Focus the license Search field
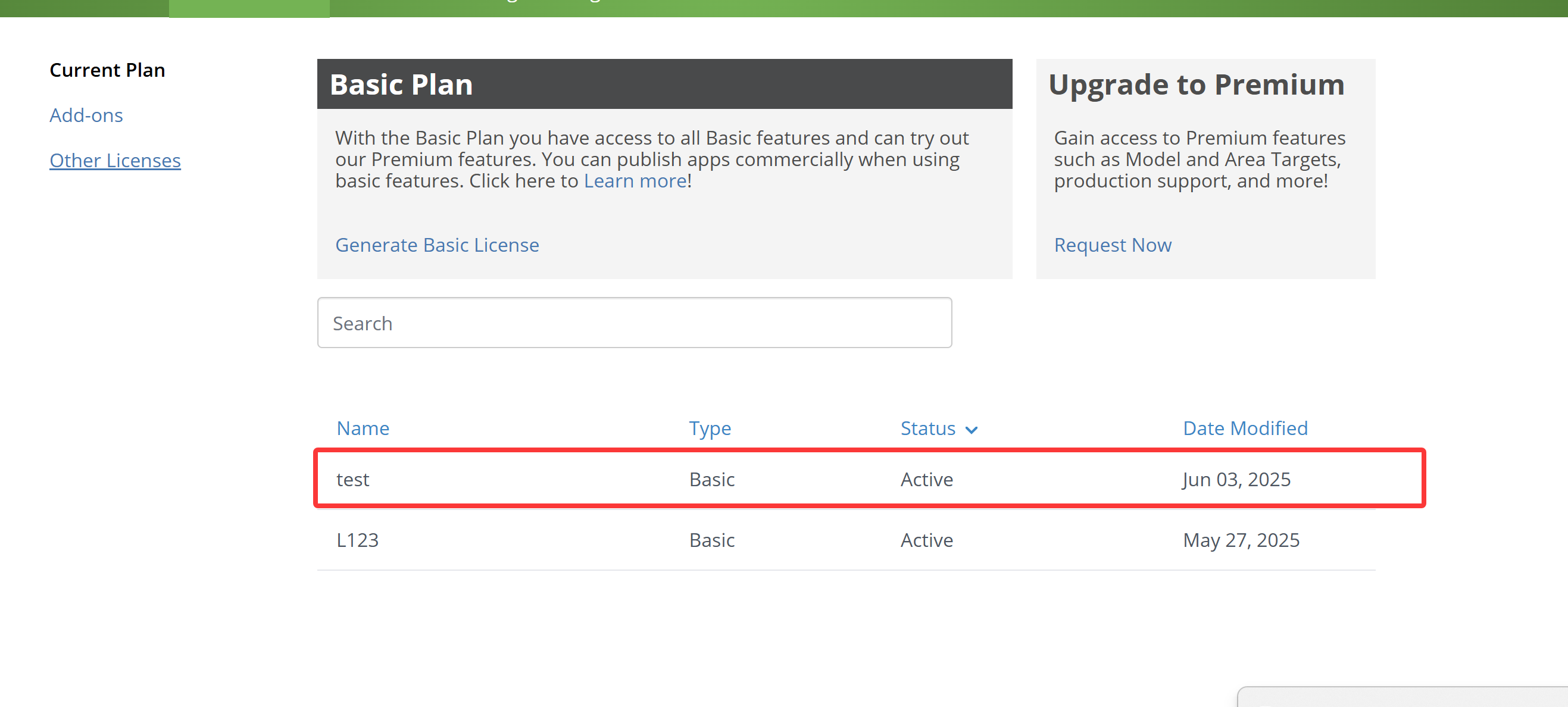The image size is (1568, 707). click(x=633, y=323)
